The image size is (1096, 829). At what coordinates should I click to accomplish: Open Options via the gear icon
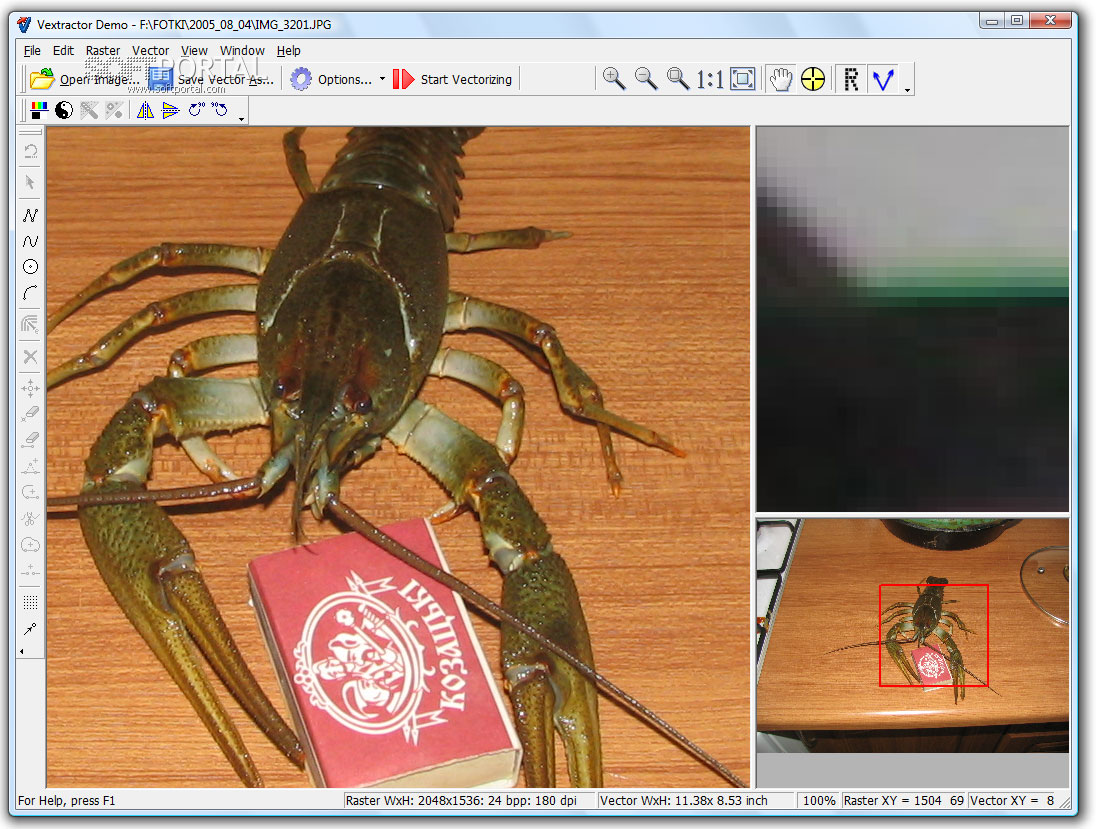coord(301,79)
